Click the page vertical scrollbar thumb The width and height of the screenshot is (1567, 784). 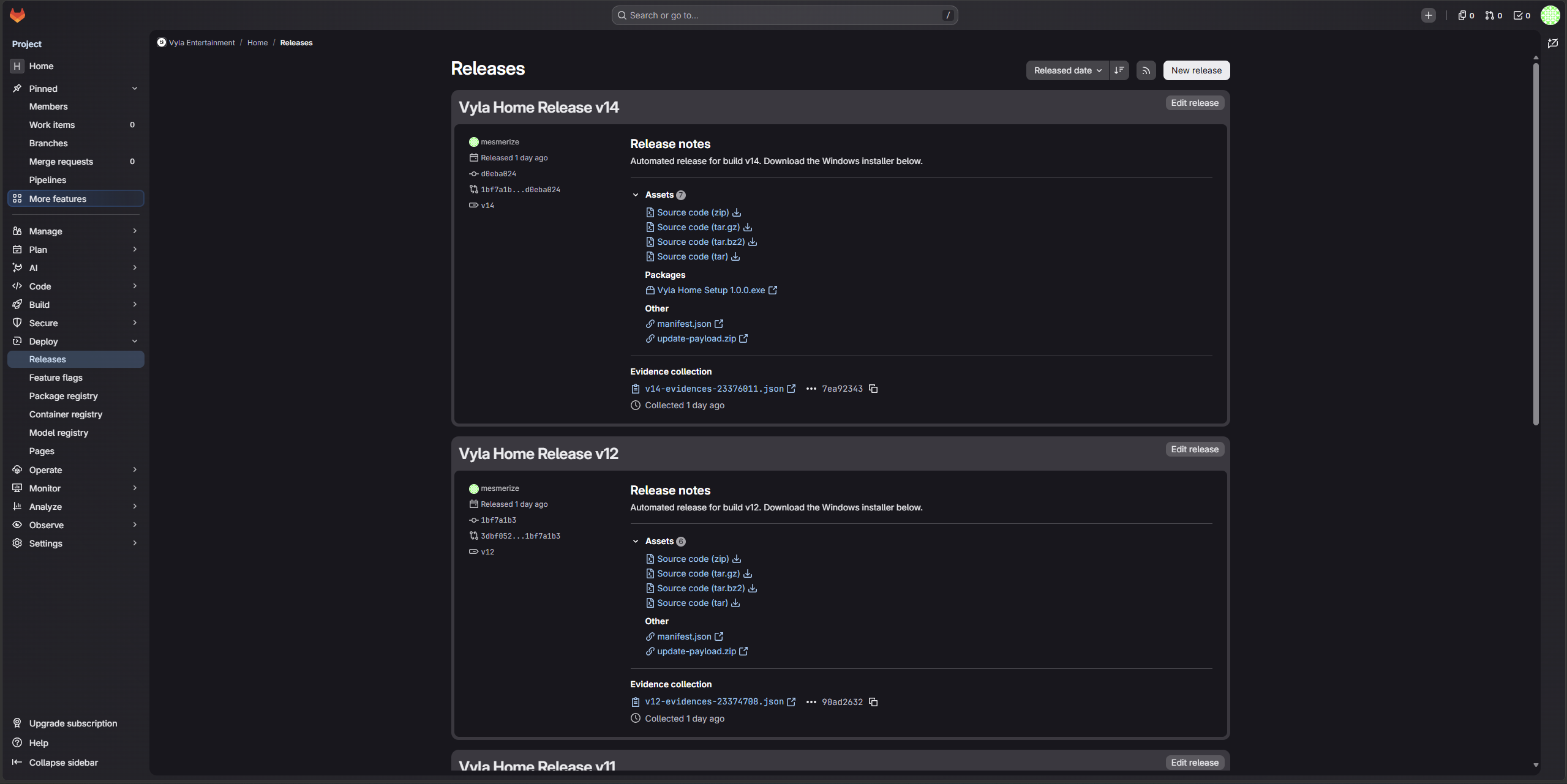coord(1535,244)
